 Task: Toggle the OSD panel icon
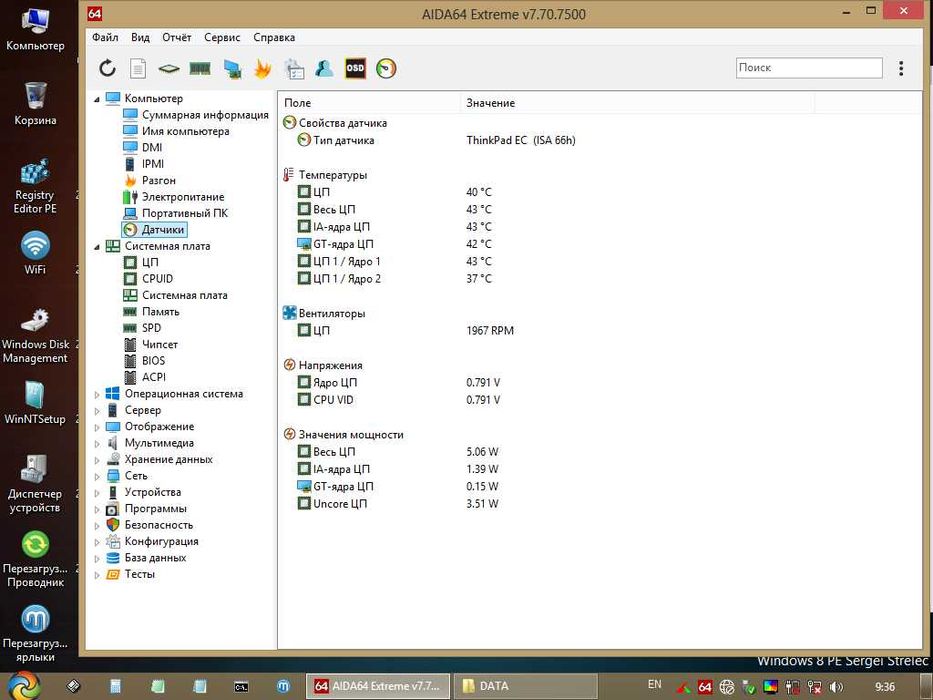point(355,68)
